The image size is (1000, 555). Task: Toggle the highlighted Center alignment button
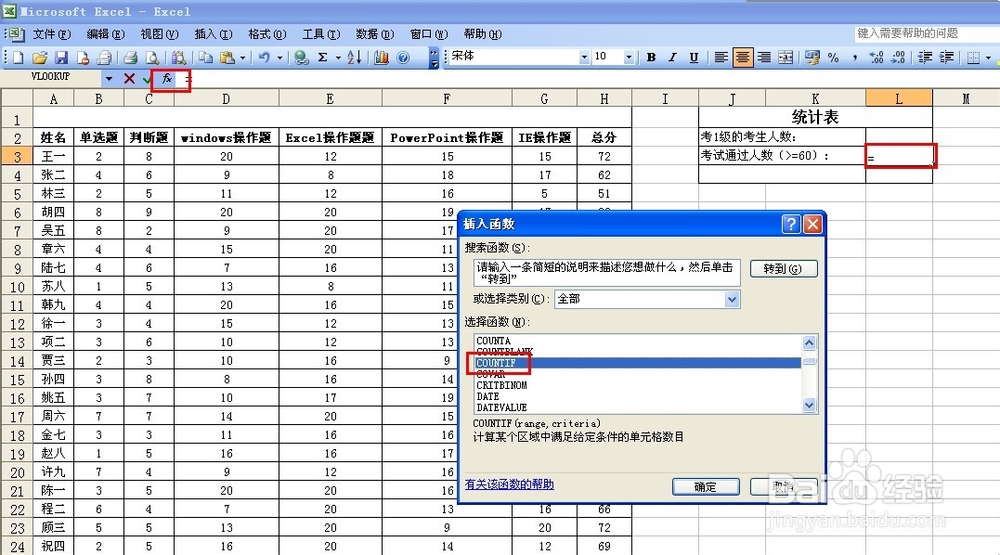point(742,57)
